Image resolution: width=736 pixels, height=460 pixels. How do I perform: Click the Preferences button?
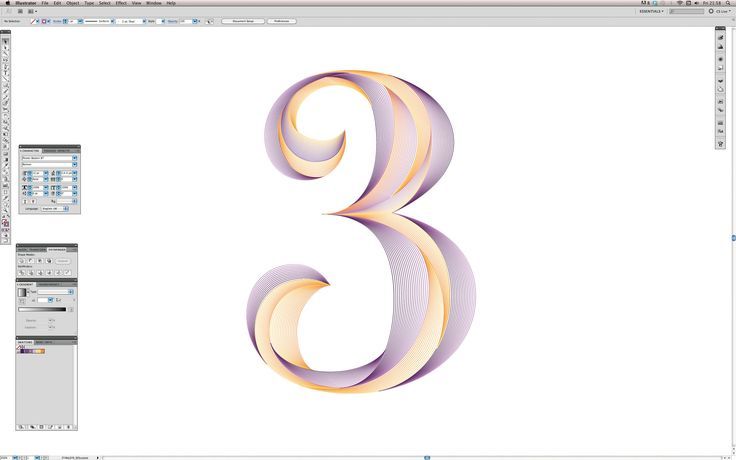coord(282,21)
